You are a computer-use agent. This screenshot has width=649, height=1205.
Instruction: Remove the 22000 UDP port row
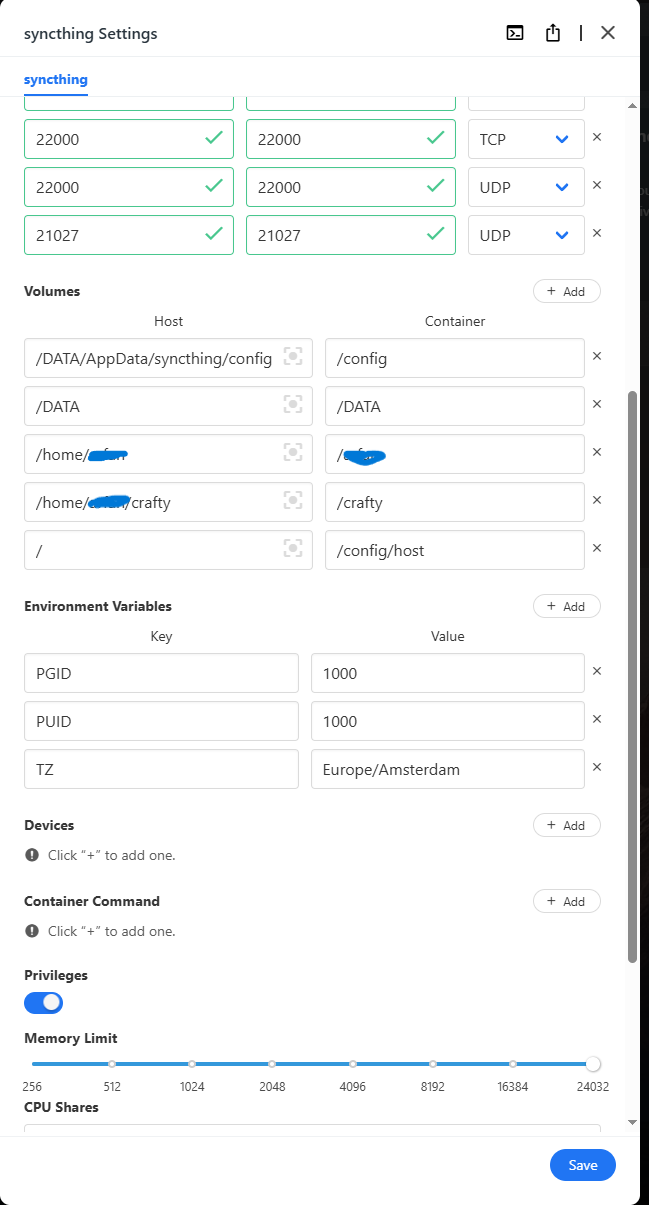597,185
